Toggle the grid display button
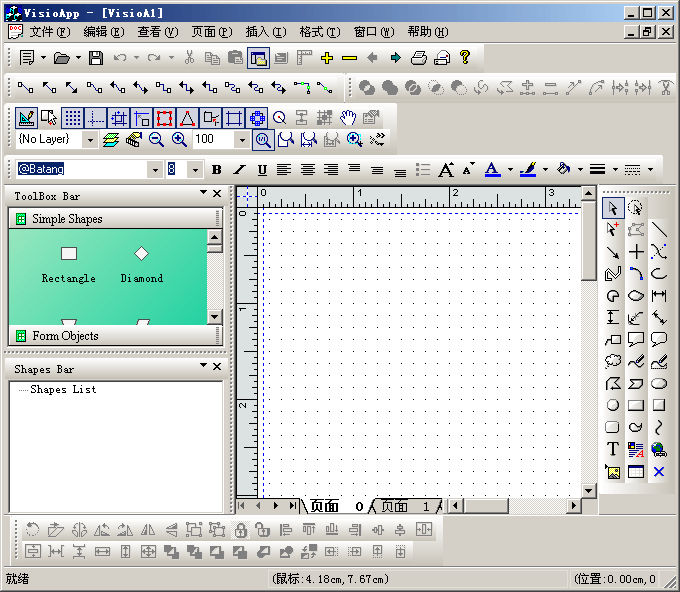Image resolution: width=680 pixels, height=592 pixels. [73, 117]
